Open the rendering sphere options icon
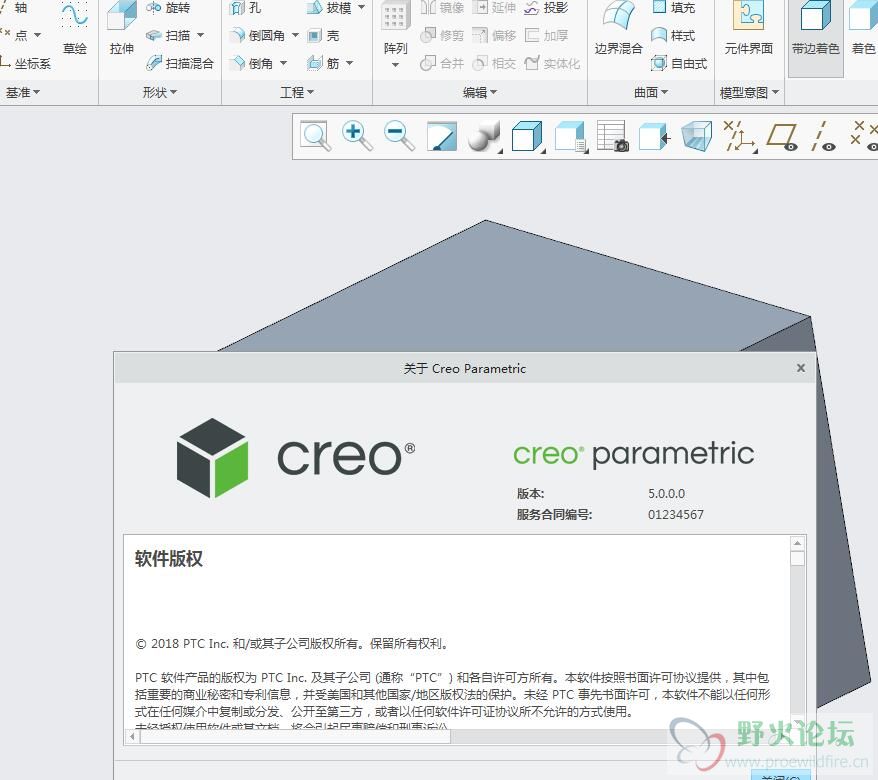The width and height of the screenshot is (878, 780). (484, 136)
